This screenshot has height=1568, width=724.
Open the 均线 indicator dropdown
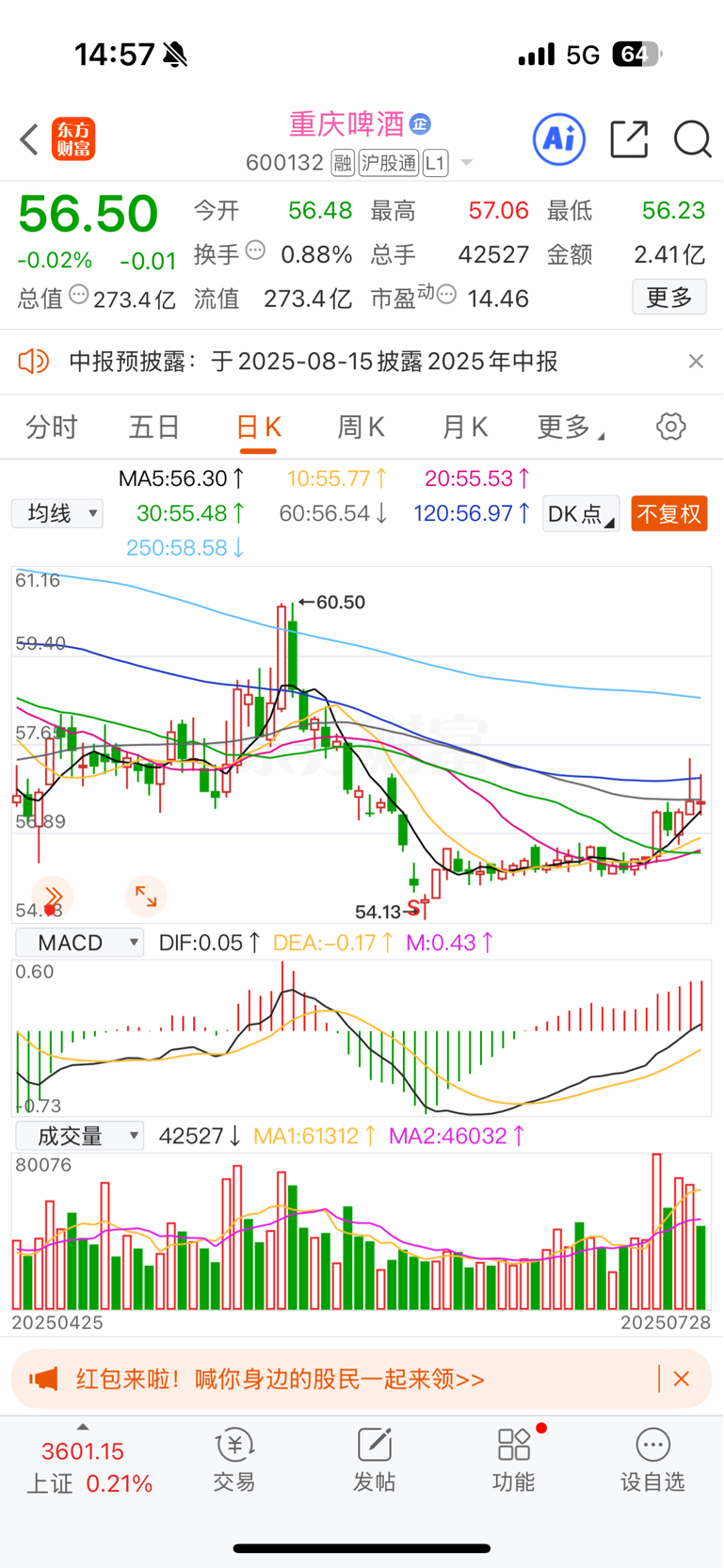[57, 513]
